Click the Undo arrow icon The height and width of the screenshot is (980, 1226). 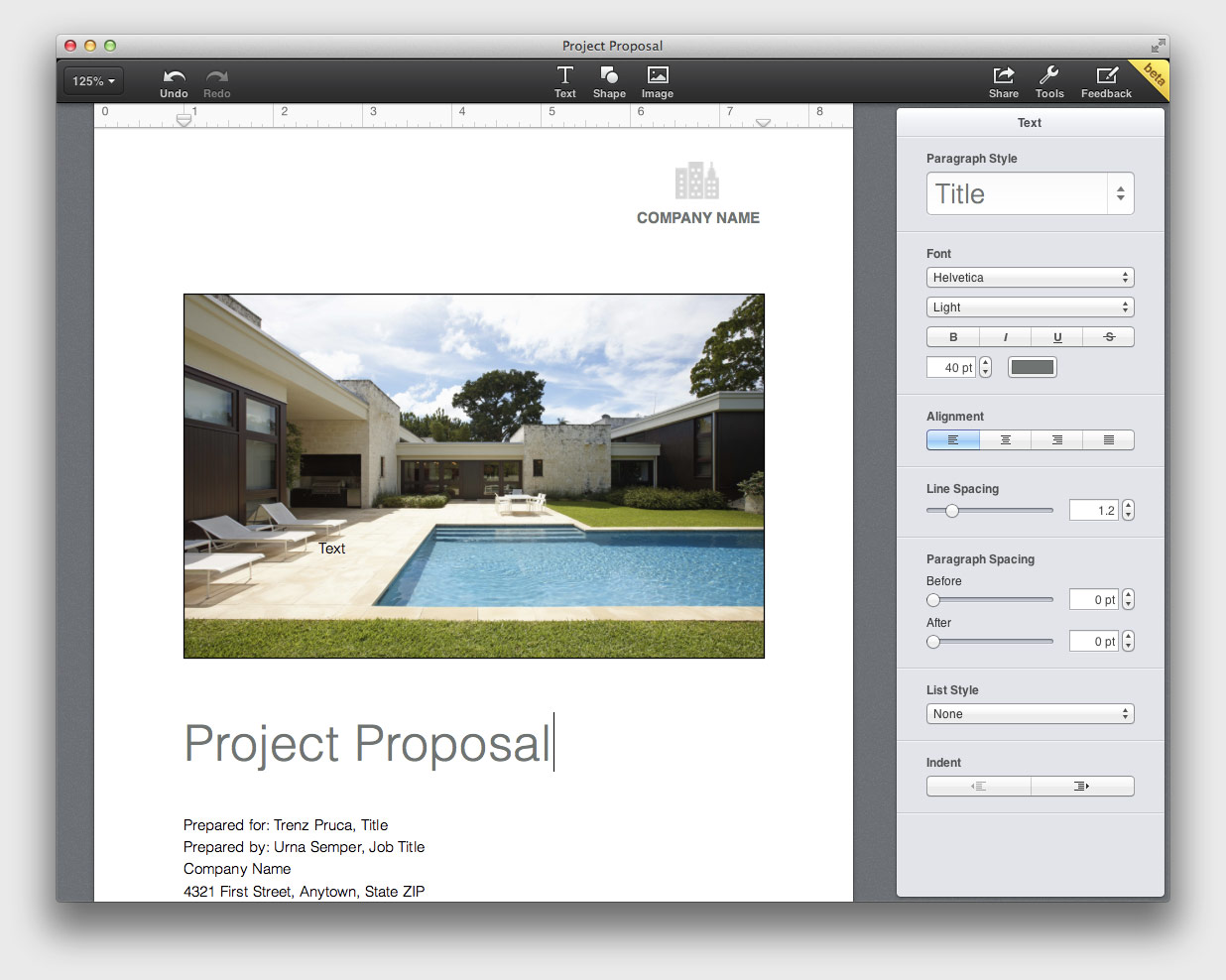(174, 76)
